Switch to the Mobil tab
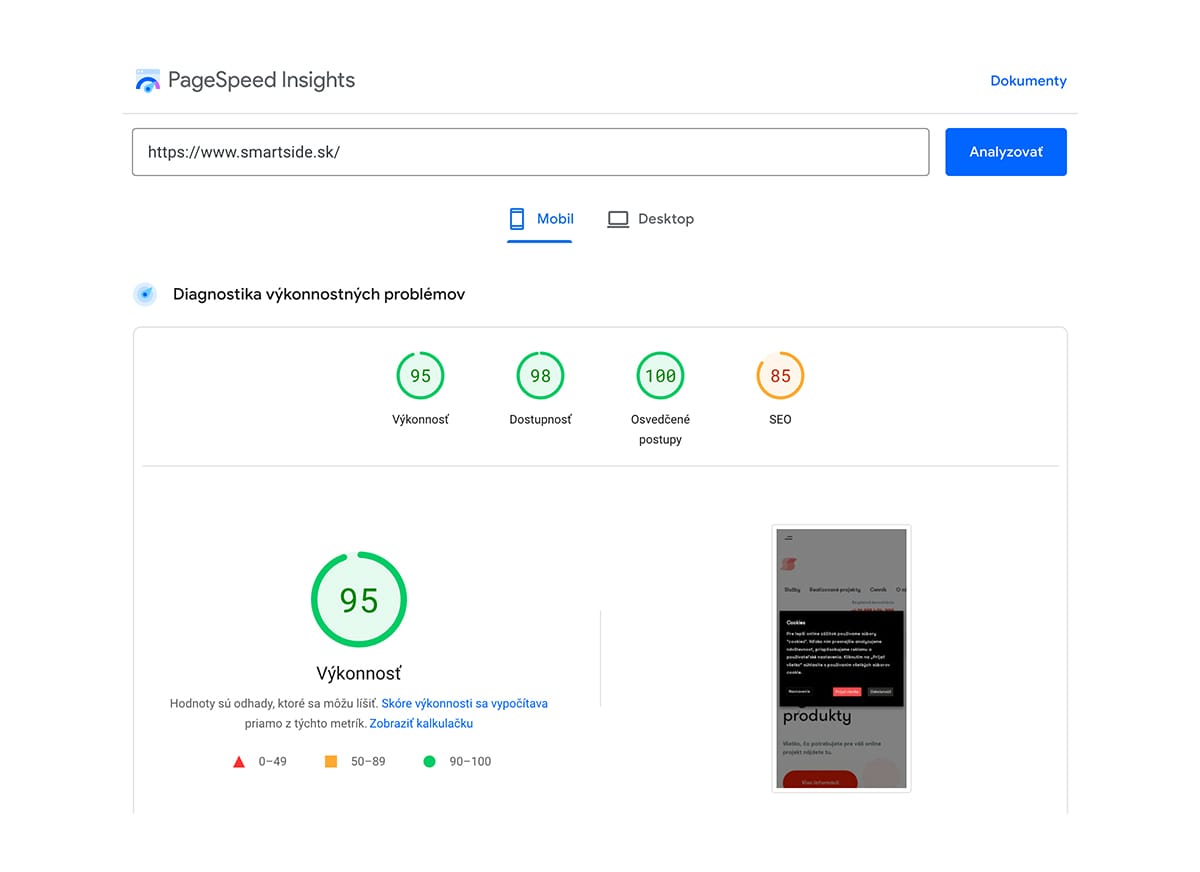1200x872 pixels. pos(541,219)
